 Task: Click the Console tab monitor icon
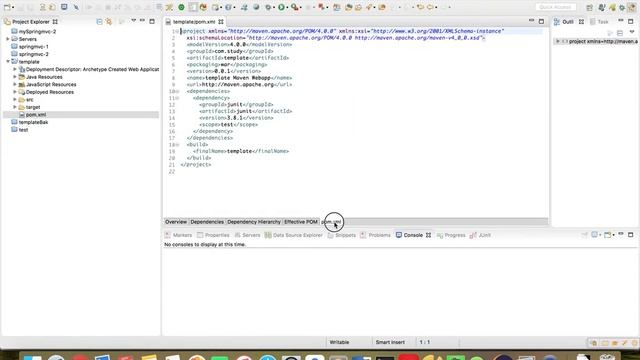click(x=399, y=235)
